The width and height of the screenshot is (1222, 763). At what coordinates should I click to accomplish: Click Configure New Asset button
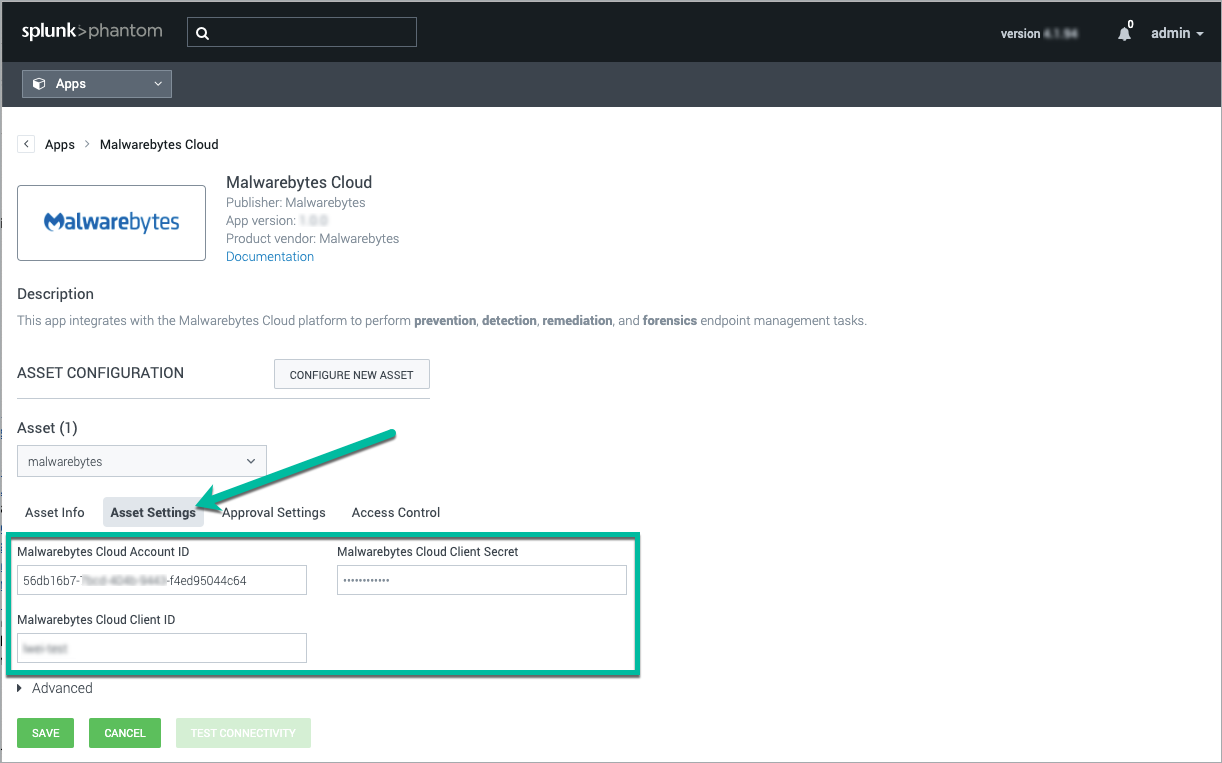[x=352, y=375]
